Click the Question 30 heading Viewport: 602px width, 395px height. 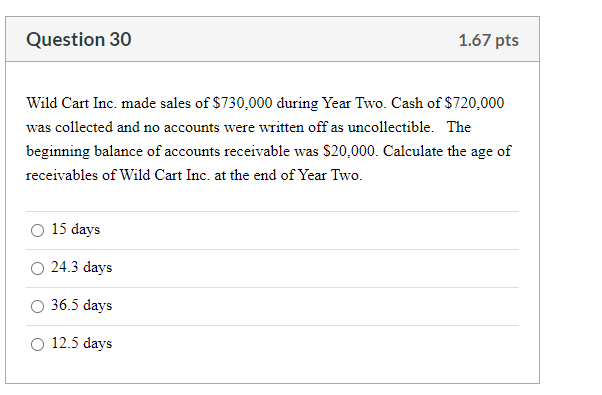(79, 40)
